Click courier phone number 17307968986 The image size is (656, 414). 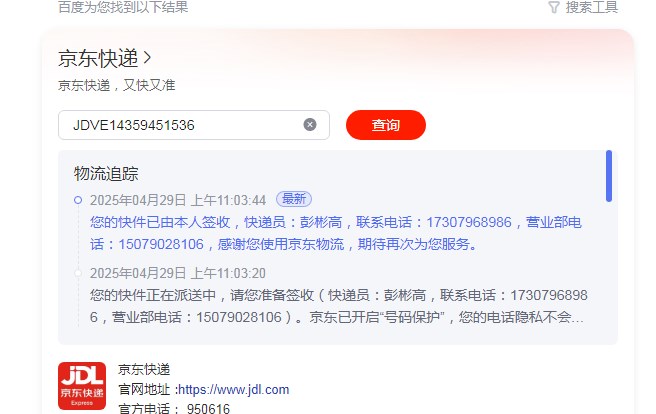pyautogui.click(x=469, y=222)
